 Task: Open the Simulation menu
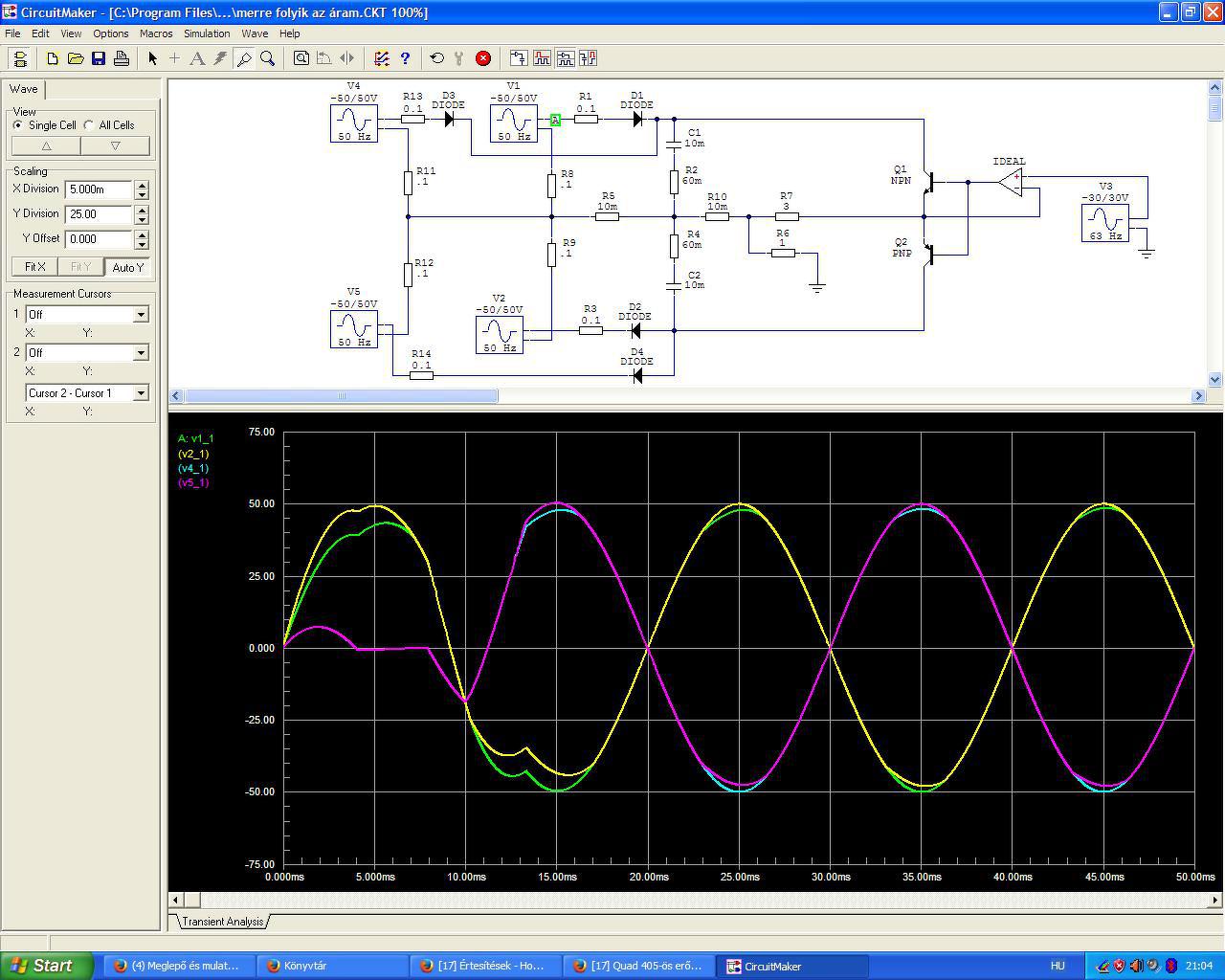207,33
